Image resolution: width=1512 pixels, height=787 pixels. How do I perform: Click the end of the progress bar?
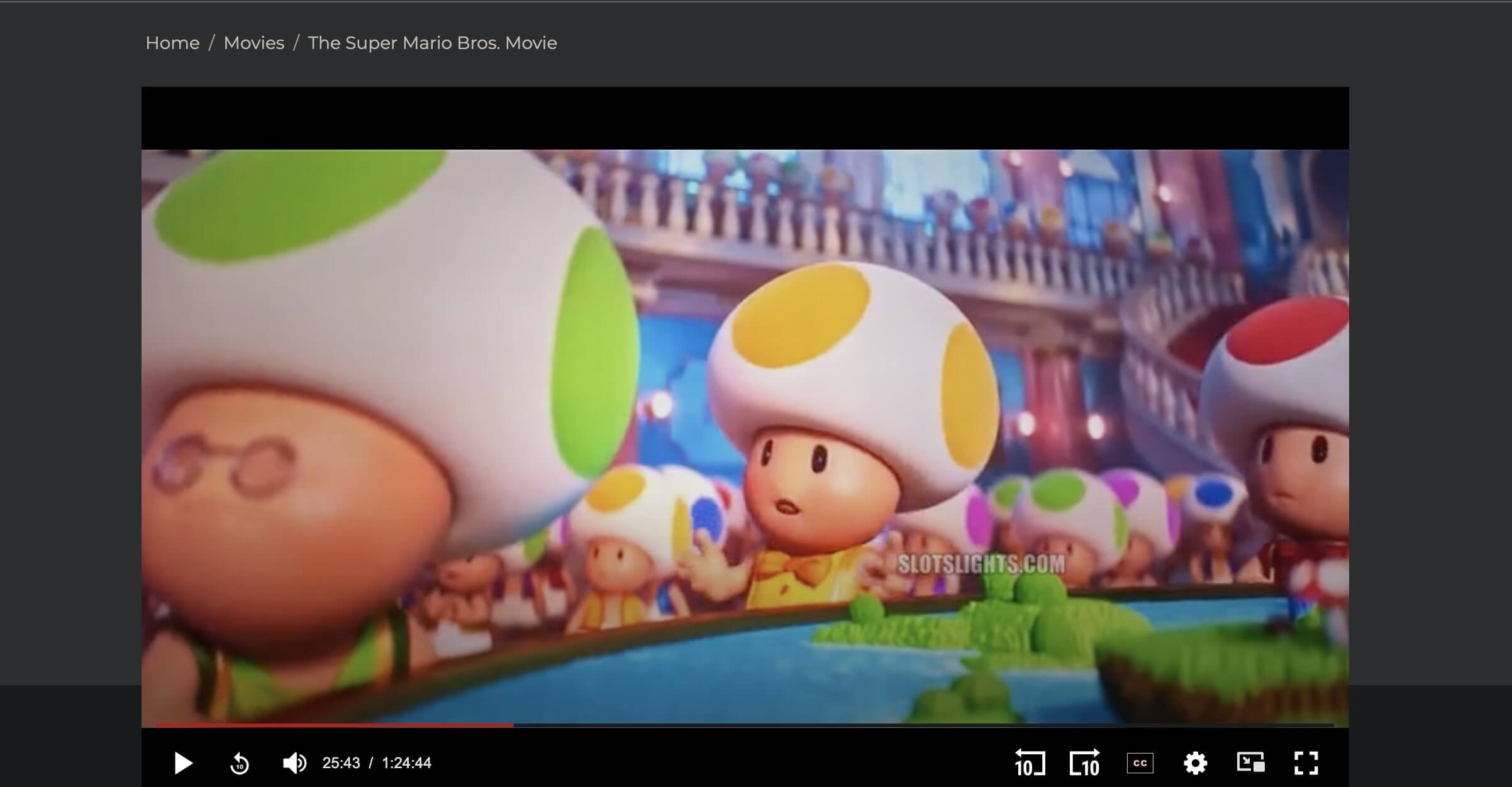coord(1331,725)
